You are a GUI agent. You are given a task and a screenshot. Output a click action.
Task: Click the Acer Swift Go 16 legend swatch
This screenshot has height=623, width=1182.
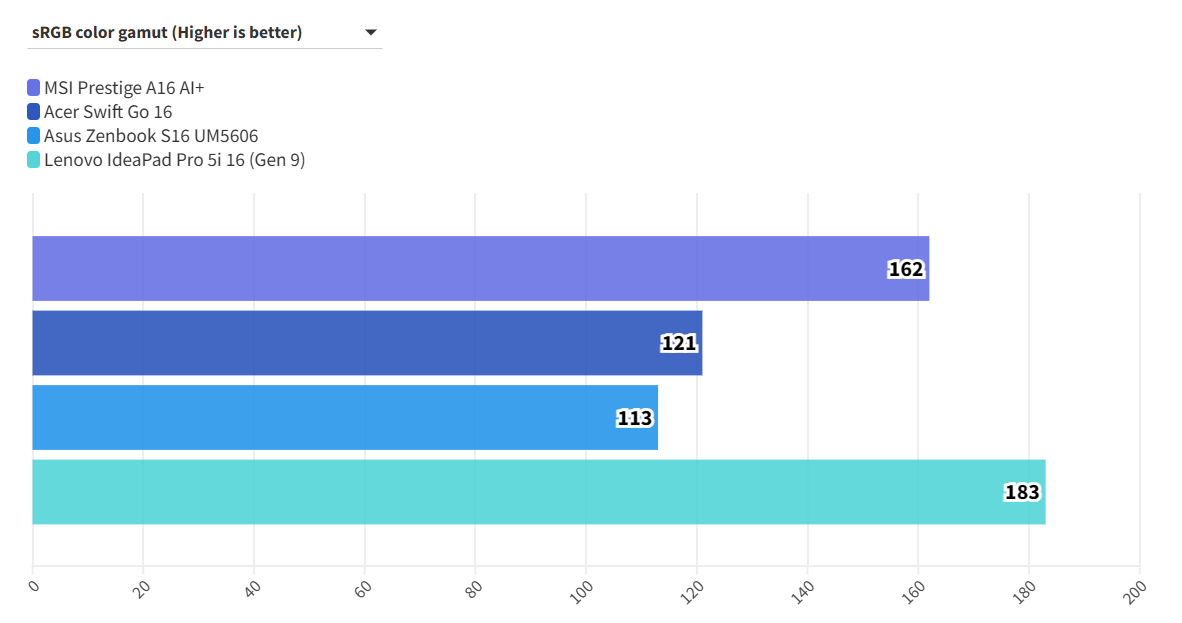click(34, 112)
